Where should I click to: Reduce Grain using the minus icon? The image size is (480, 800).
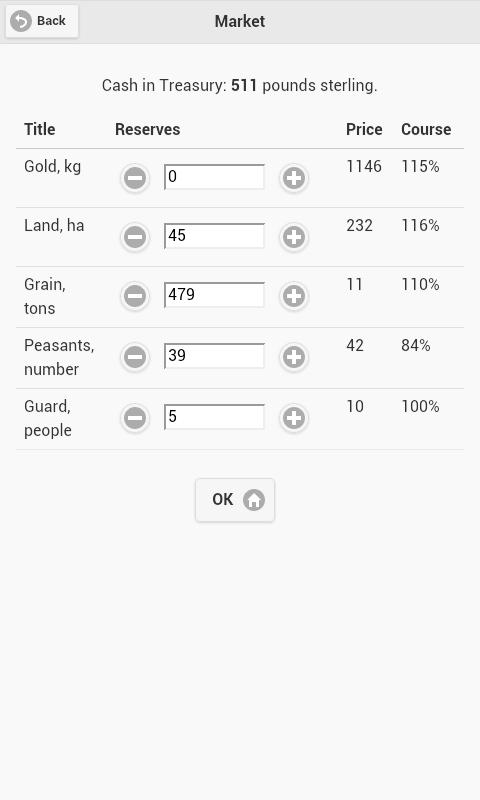pos(135,296)
